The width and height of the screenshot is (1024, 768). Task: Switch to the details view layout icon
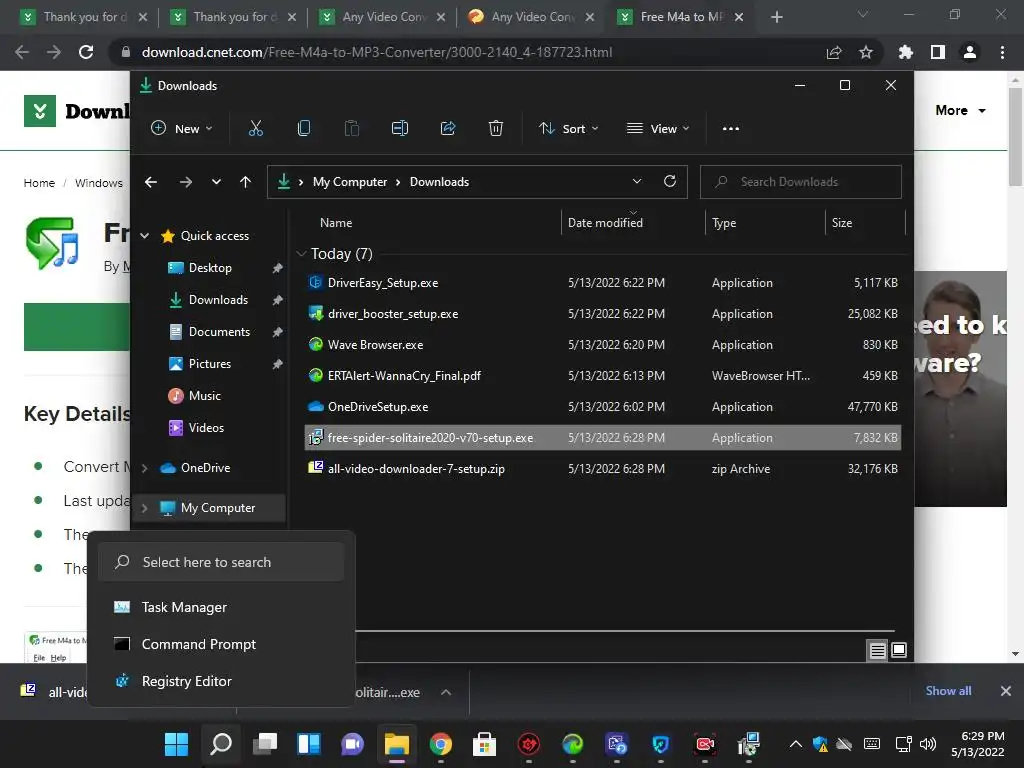877,650
